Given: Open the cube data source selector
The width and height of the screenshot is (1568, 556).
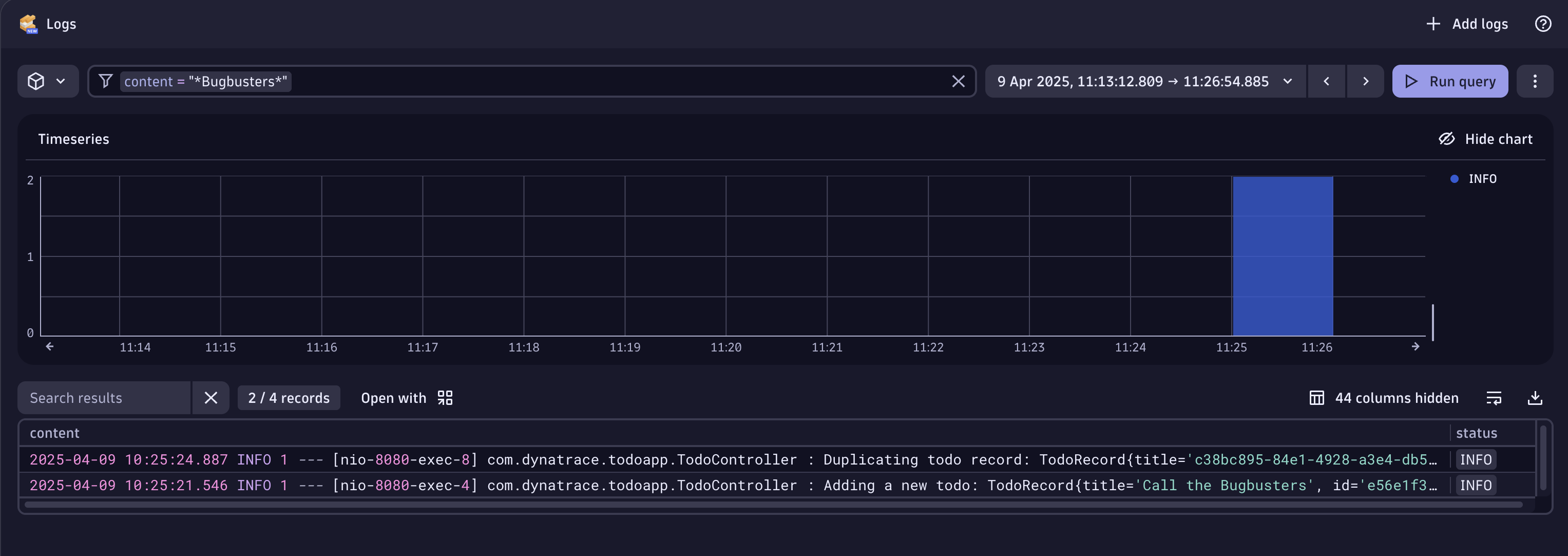Looking at the screenshot, I should (47, 81).
